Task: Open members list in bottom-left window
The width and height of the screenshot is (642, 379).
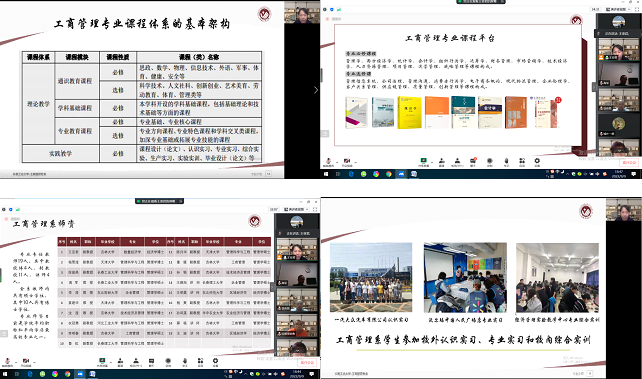Action: pos(136,361)
